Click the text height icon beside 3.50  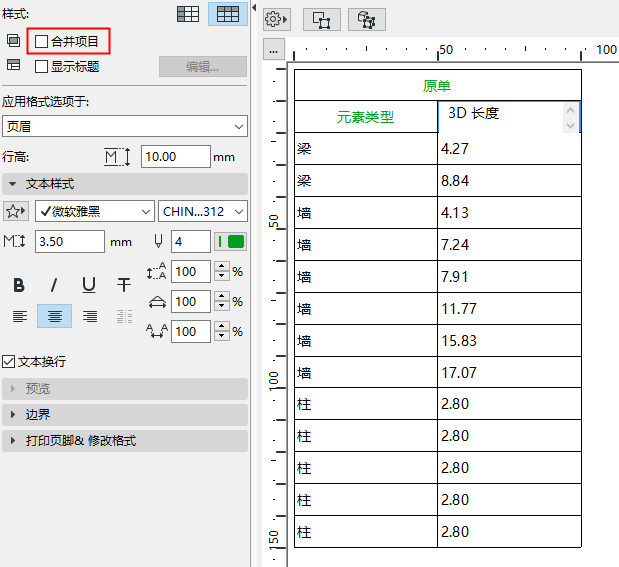15,241
